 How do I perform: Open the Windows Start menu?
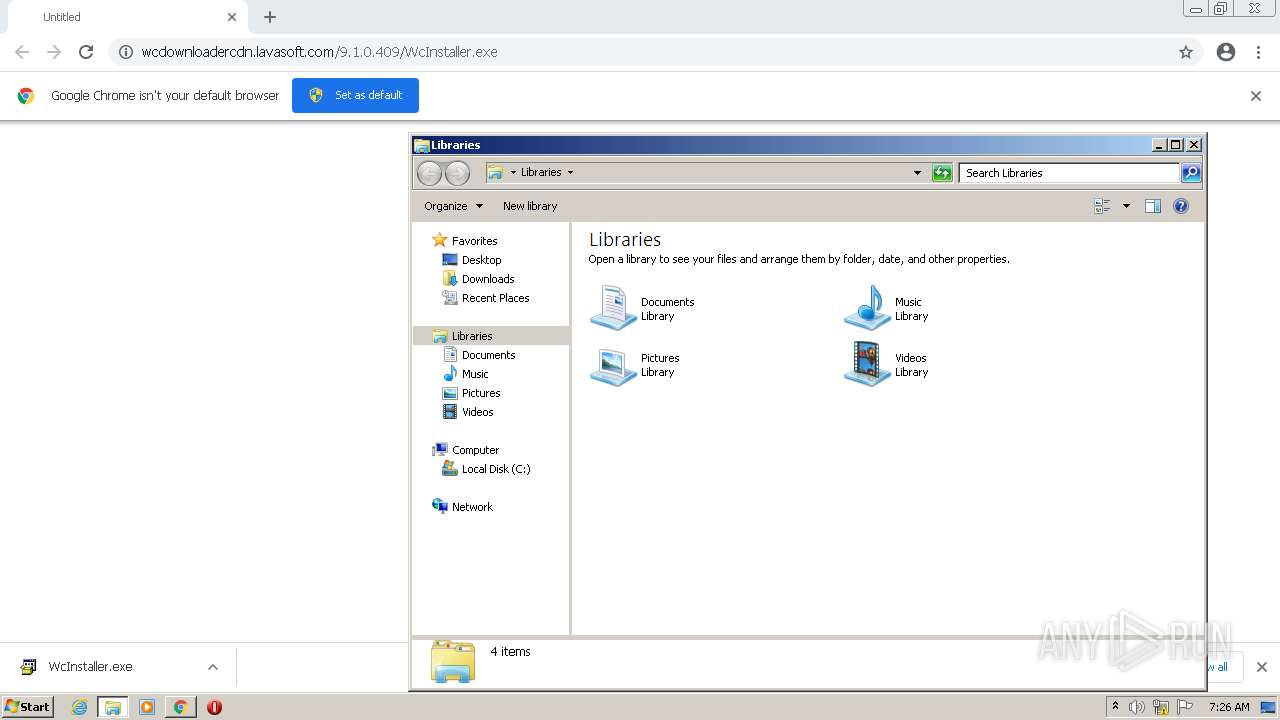tap(27, 707)
